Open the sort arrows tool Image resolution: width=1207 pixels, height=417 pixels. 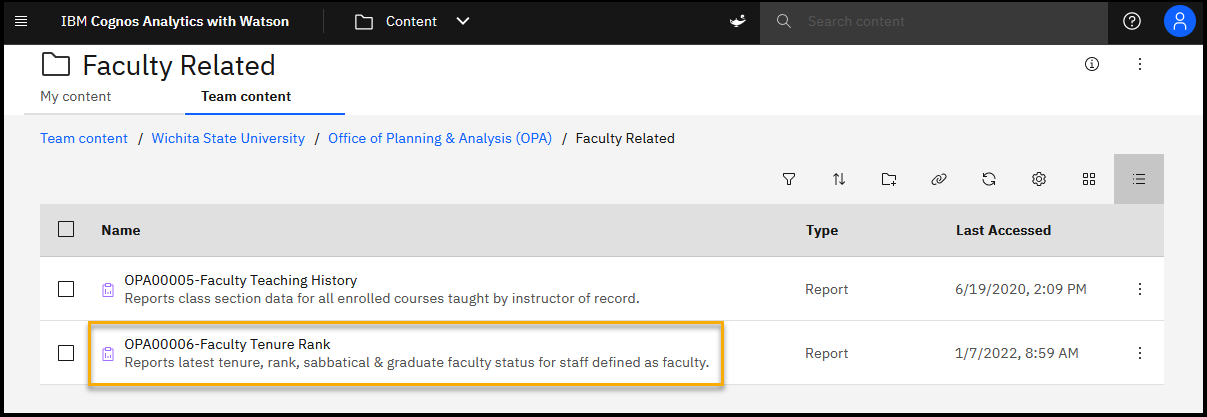point(839,179)
